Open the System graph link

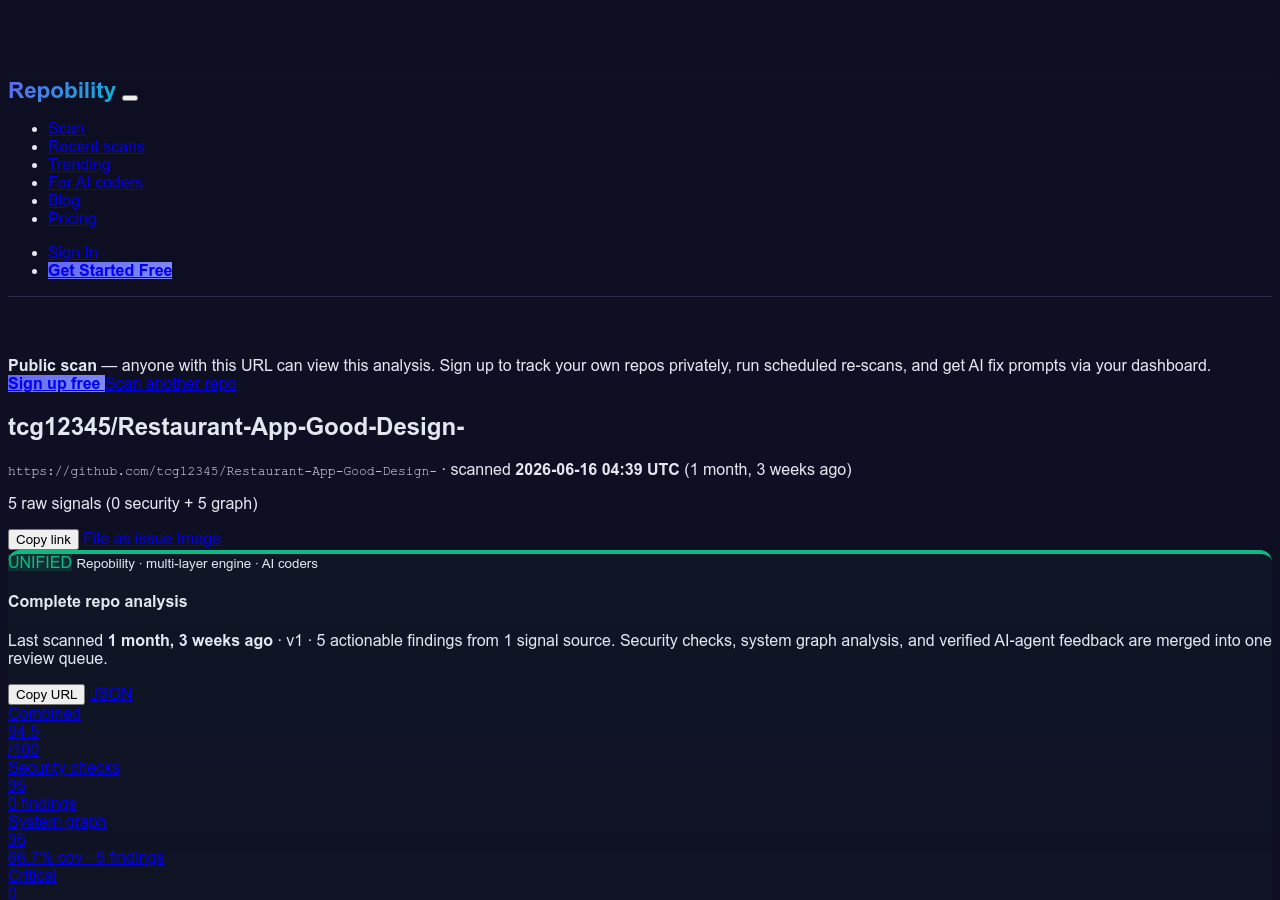point(57,821)
